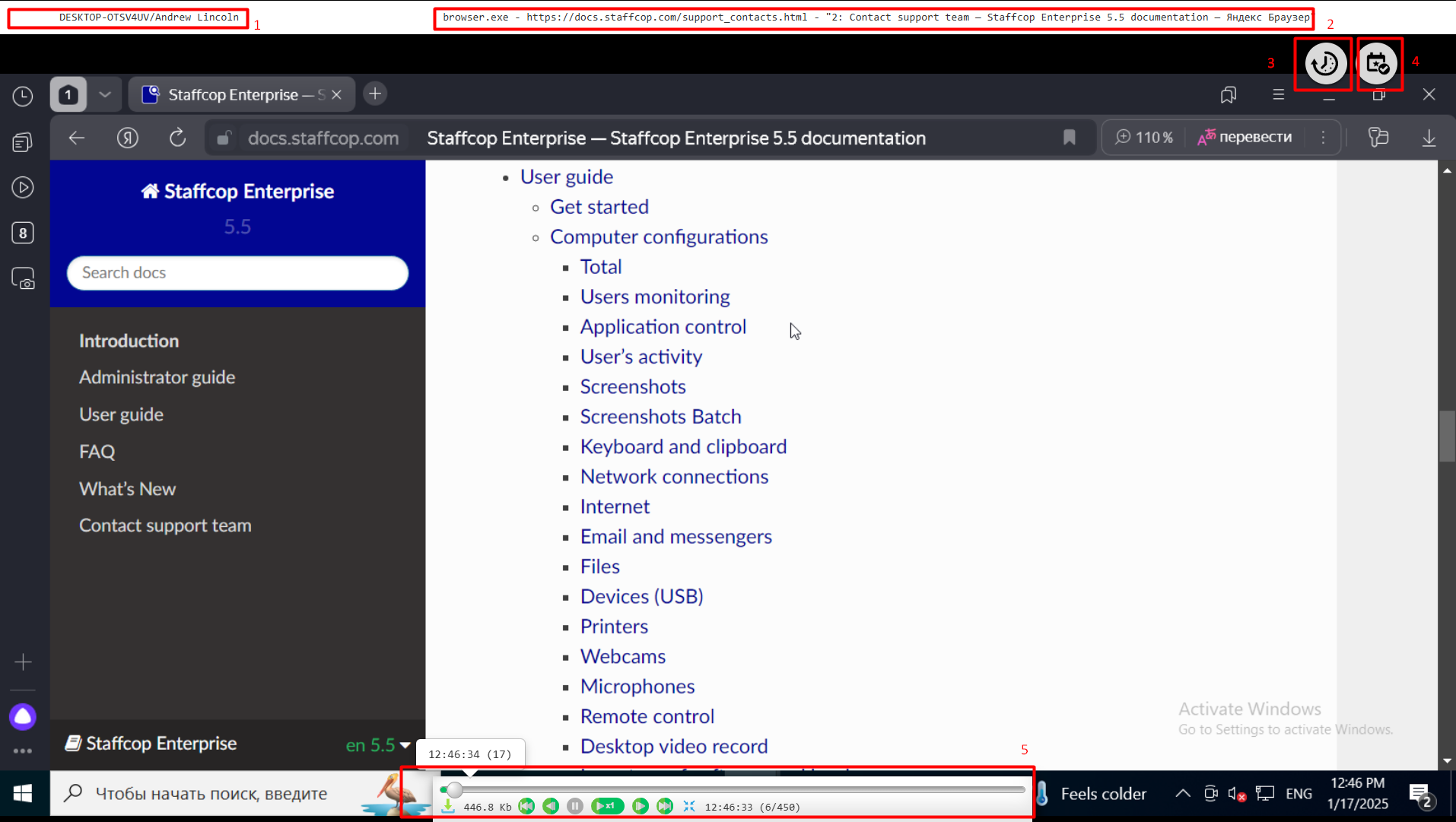Click the calendar event overlay button
Screen dimensions: 1456x822
coord(1378,64)
